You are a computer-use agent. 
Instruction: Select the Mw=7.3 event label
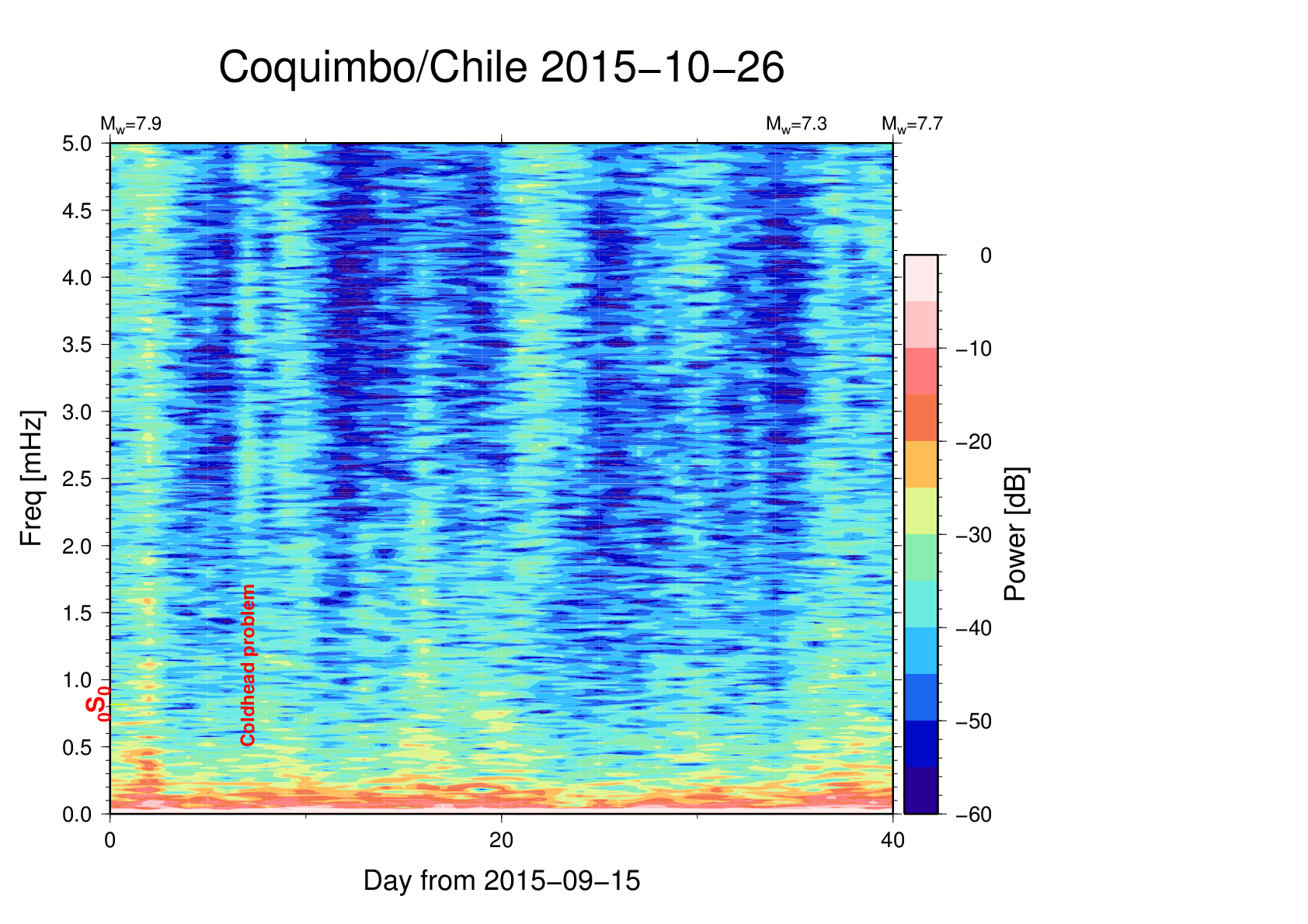(795, 124)
